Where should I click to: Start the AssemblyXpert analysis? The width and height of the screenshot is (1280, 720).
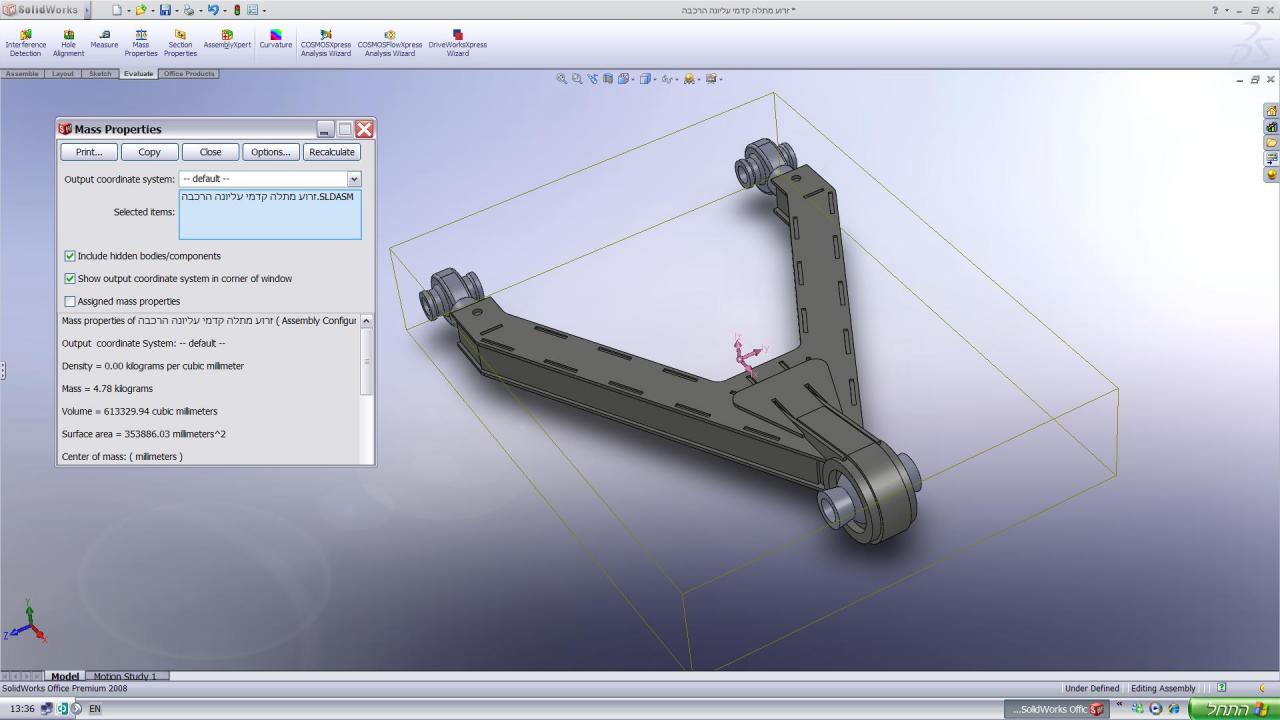click(227, 40)
